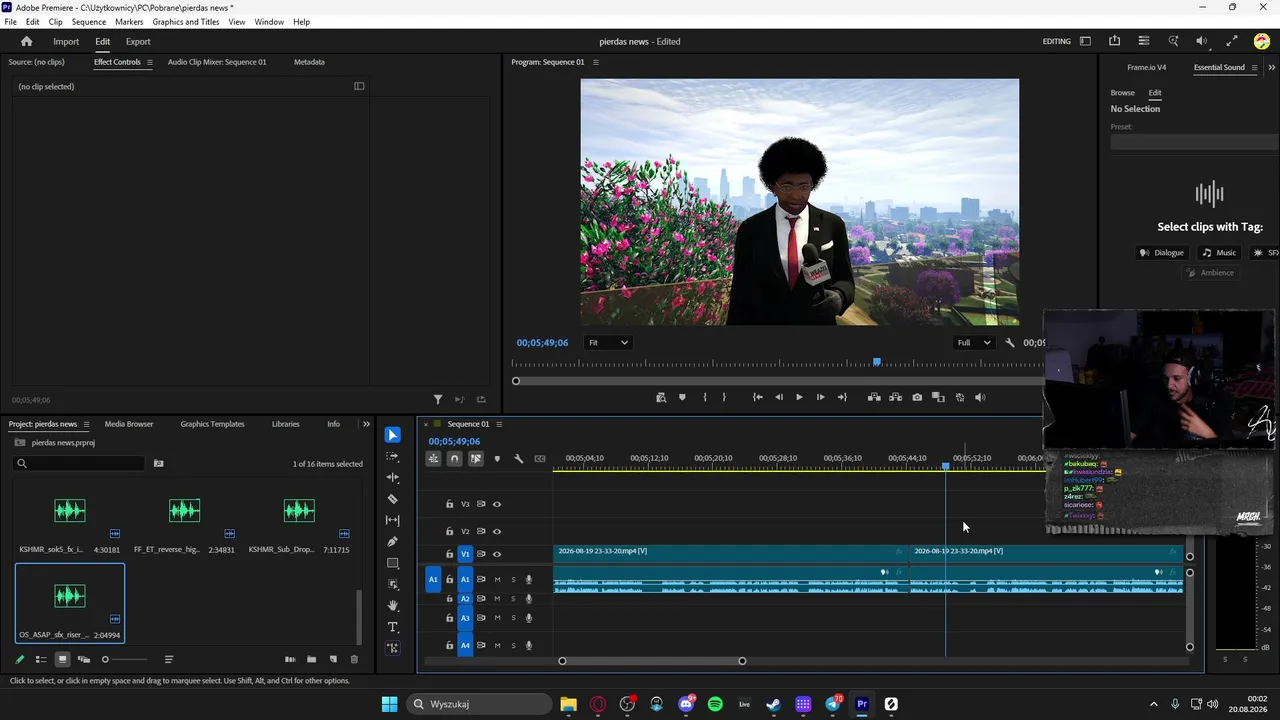Screen dimensions: 1280x720
Task: Select the Hand tool
Action: (x=392, y=605)
